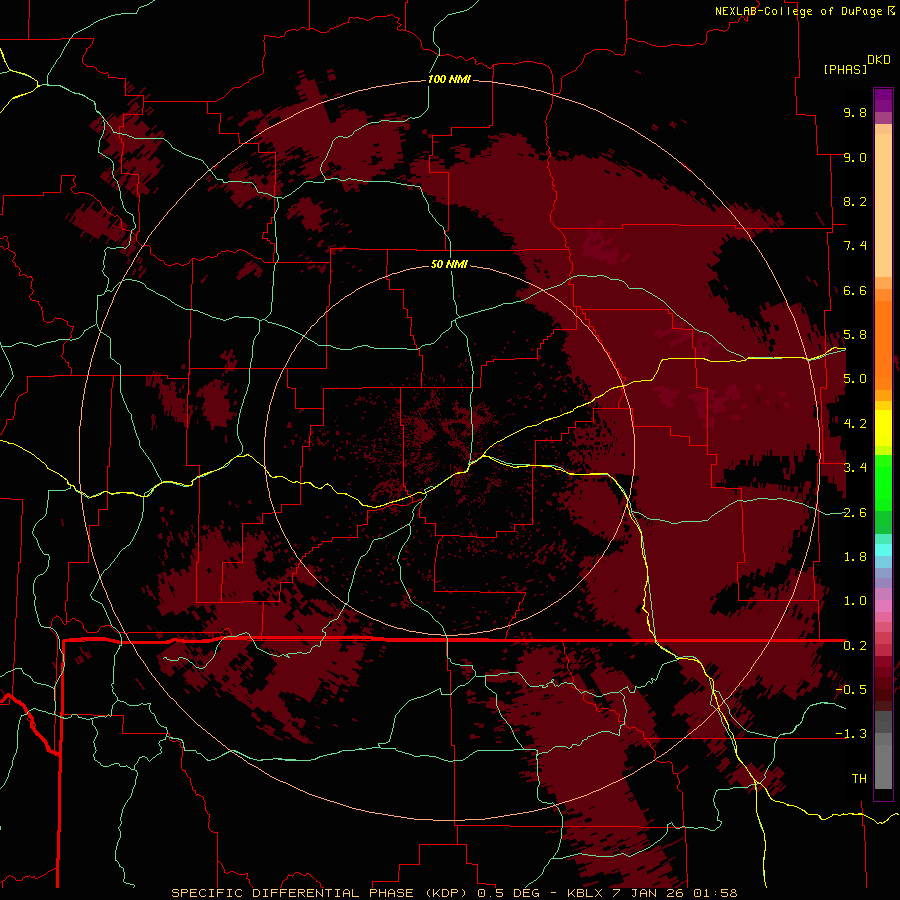Click the purple top segment of color scale
Viewport: 900px width, 900px height.
pos(883,100)
